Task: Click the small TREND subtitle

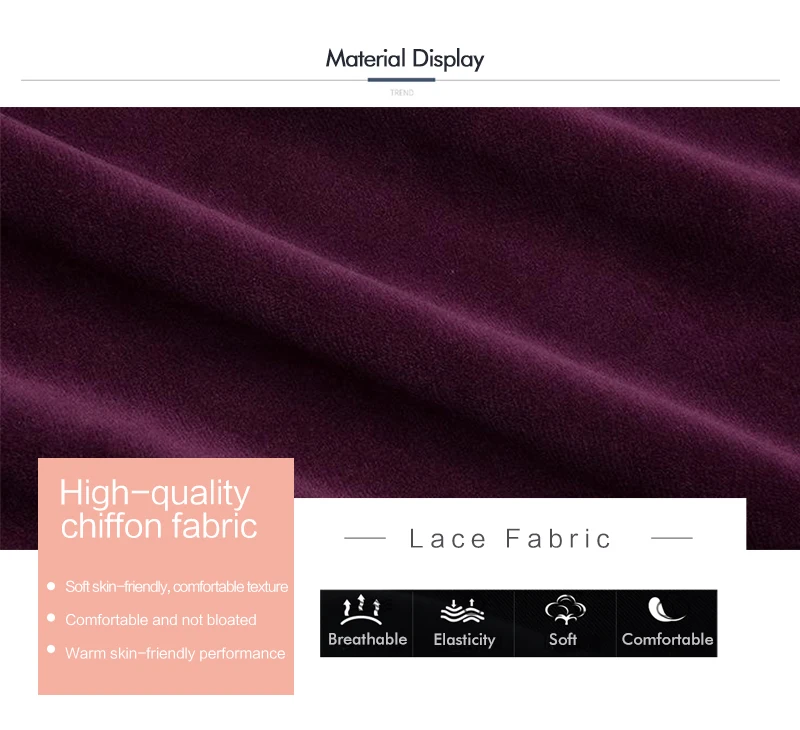Action: (402, 92)
